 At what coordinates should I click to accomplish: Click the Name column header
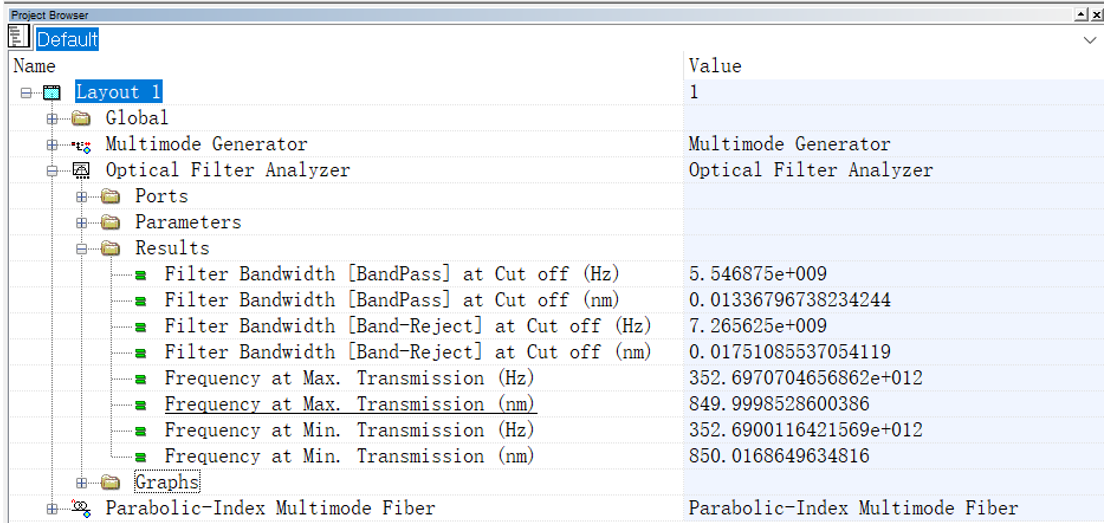point(35,66)
